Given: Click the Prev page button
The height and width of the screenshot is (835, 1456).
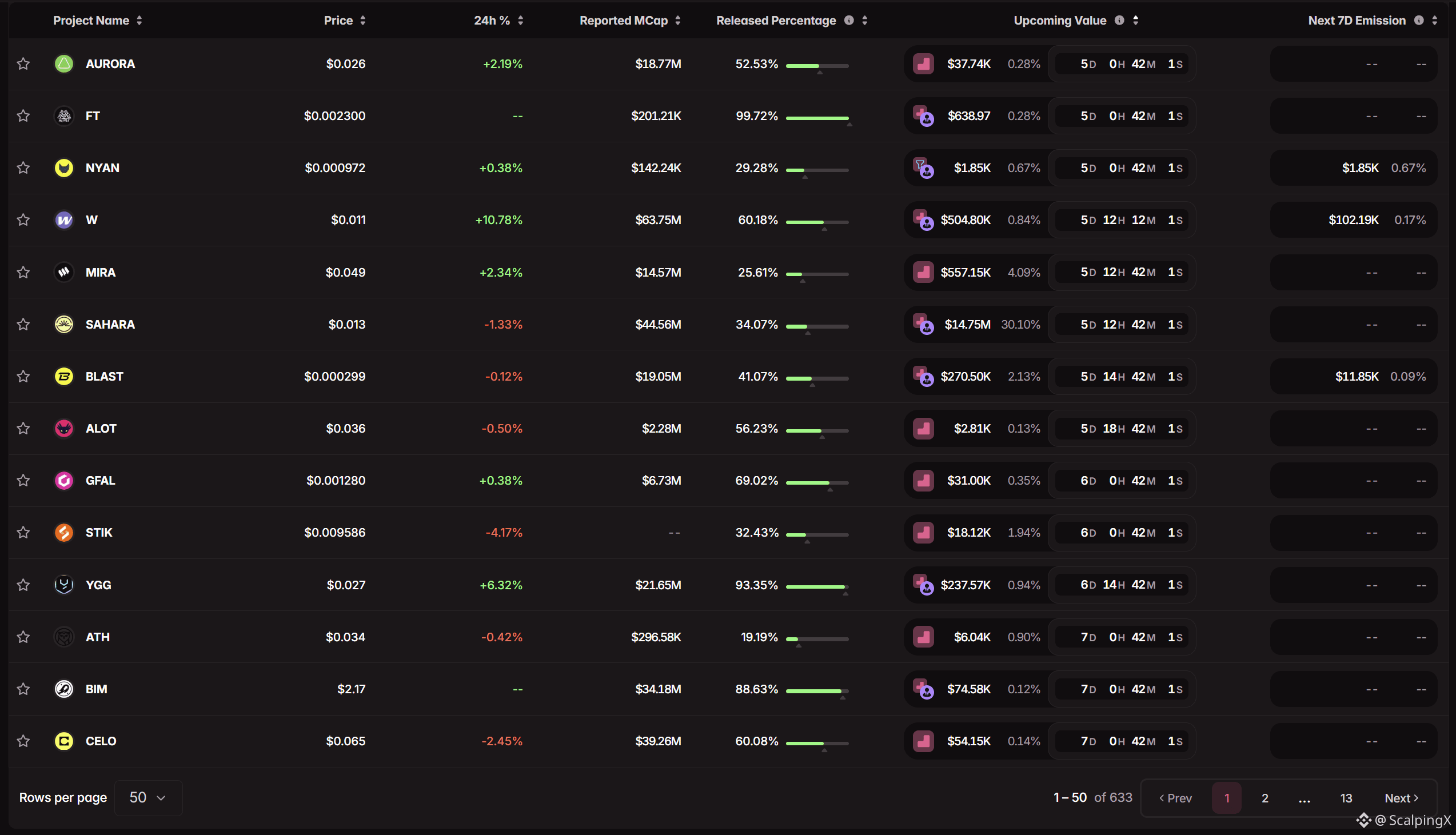Looking at the screenshot, I should tap(1175, 798).
